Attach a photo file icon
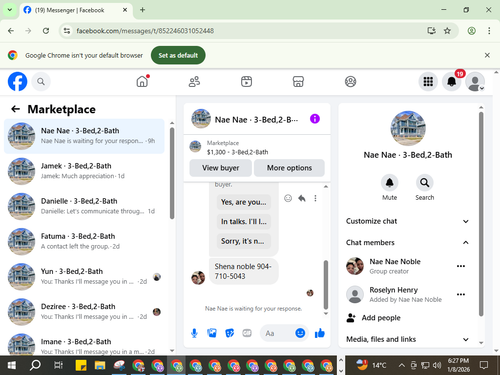Viewport: 500px width, 375px height. (x=212, y=333)
